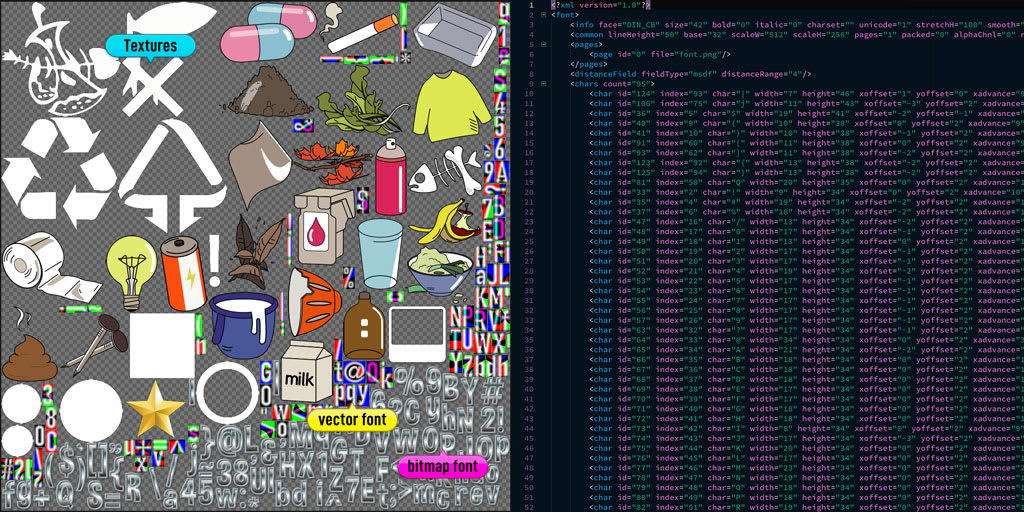The height and width of the screenshot is (512, 1024).
Task: Select the milk carton sprite
Action: 307,371
